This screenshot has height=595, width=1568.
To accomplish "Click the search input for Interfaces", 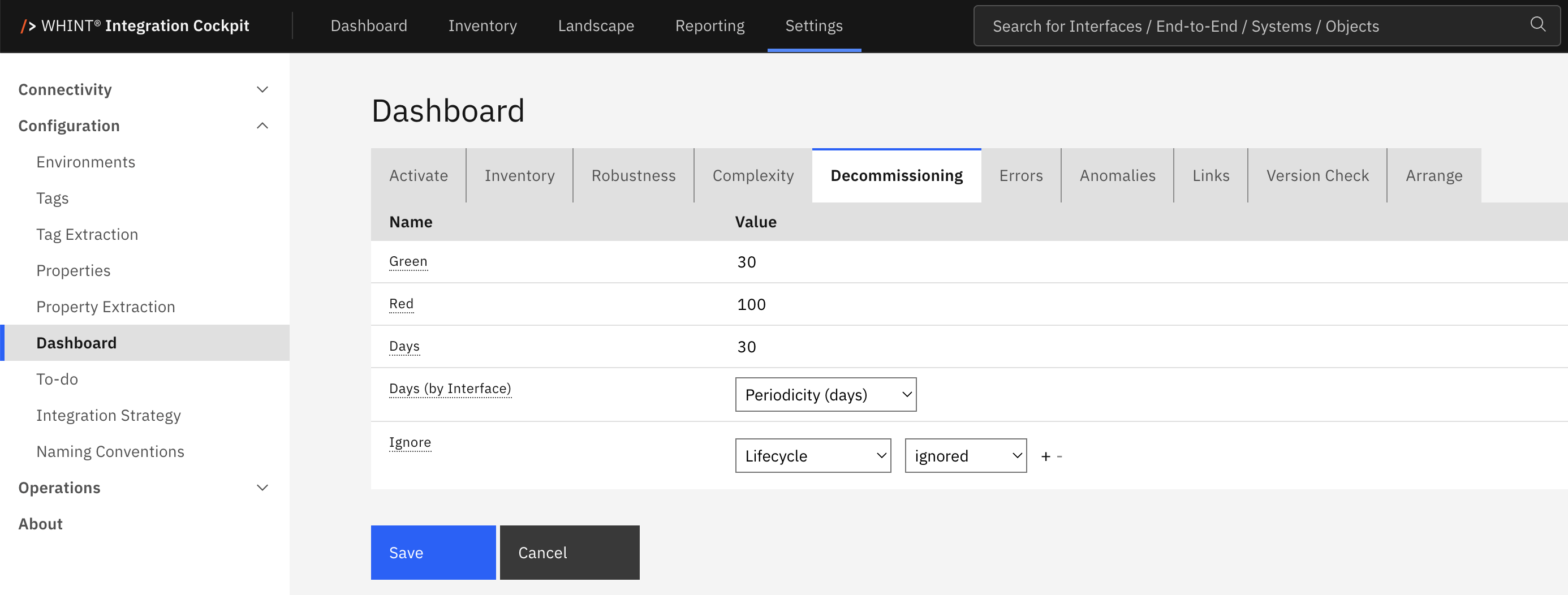I will pyautogui.click(x=1248, y=26).
